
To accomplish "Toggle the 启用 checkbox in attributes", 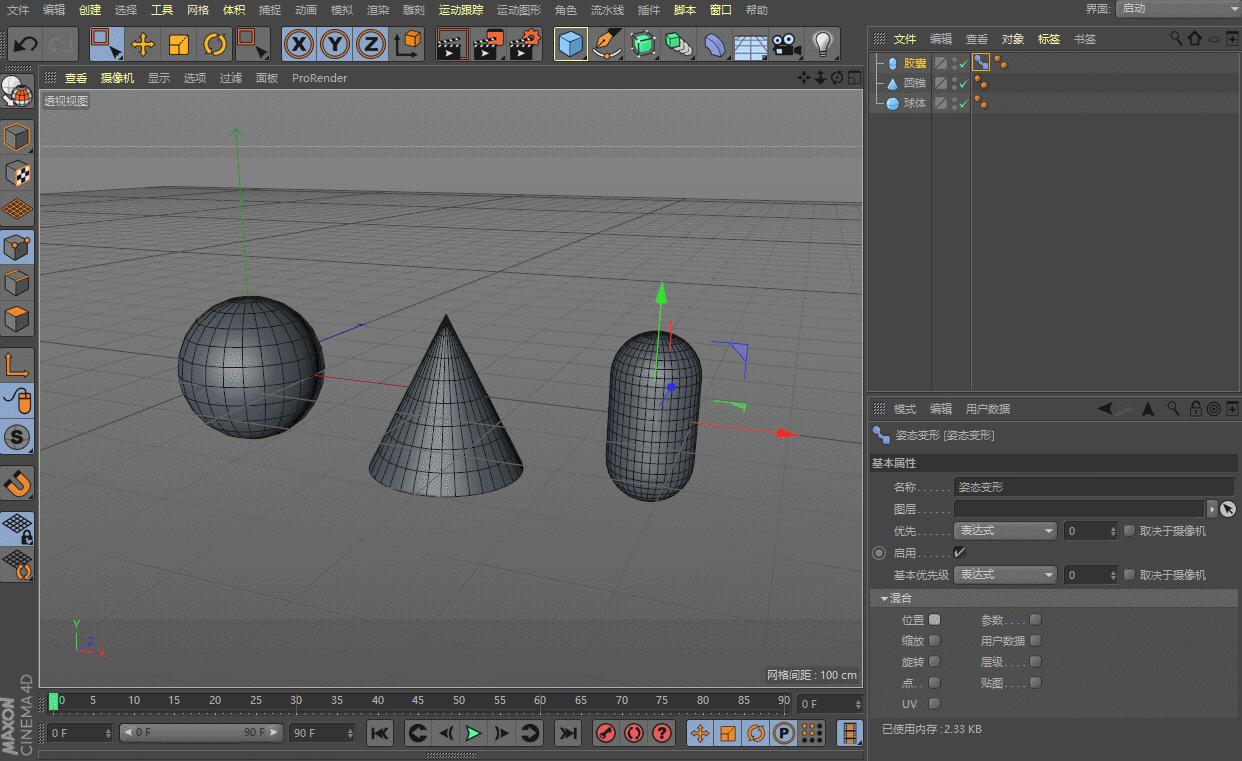I will (958, 552).
